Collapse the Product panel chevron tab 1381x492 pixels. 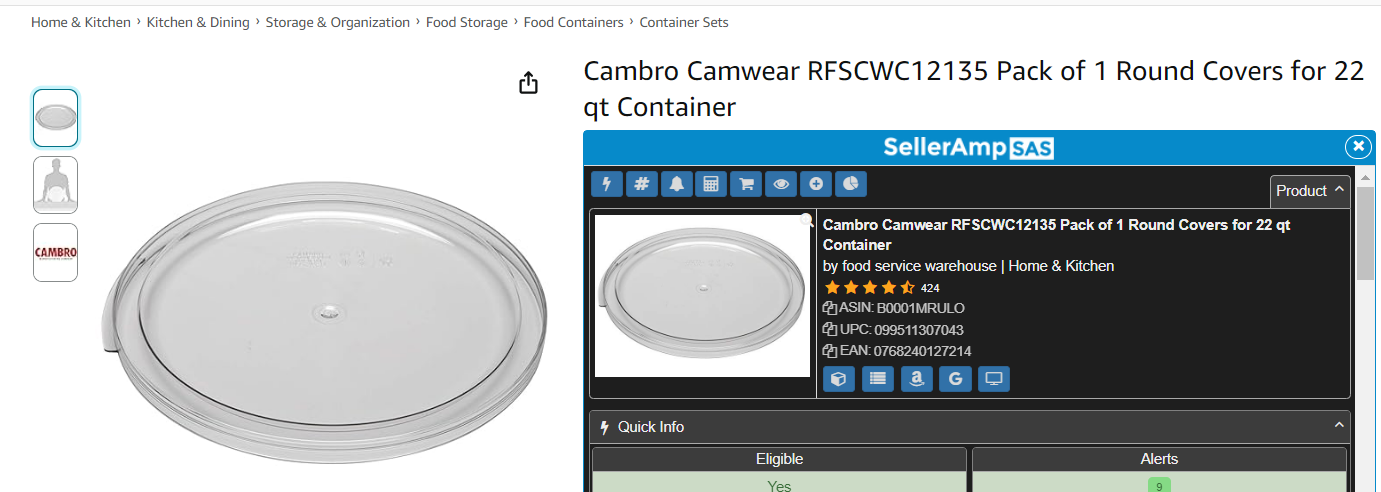pyautogui.click(x=1310, y=191)
